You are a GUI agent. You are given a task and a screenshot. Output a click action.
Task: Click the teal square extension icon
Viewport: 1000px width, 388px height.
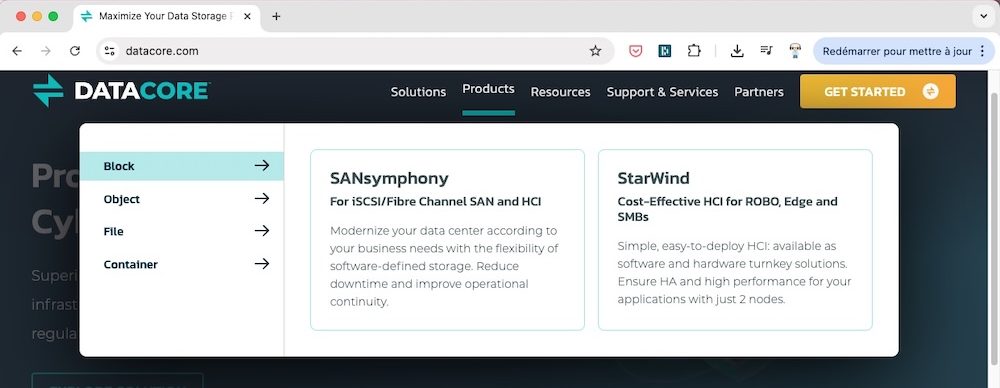[x=665, y=51]
